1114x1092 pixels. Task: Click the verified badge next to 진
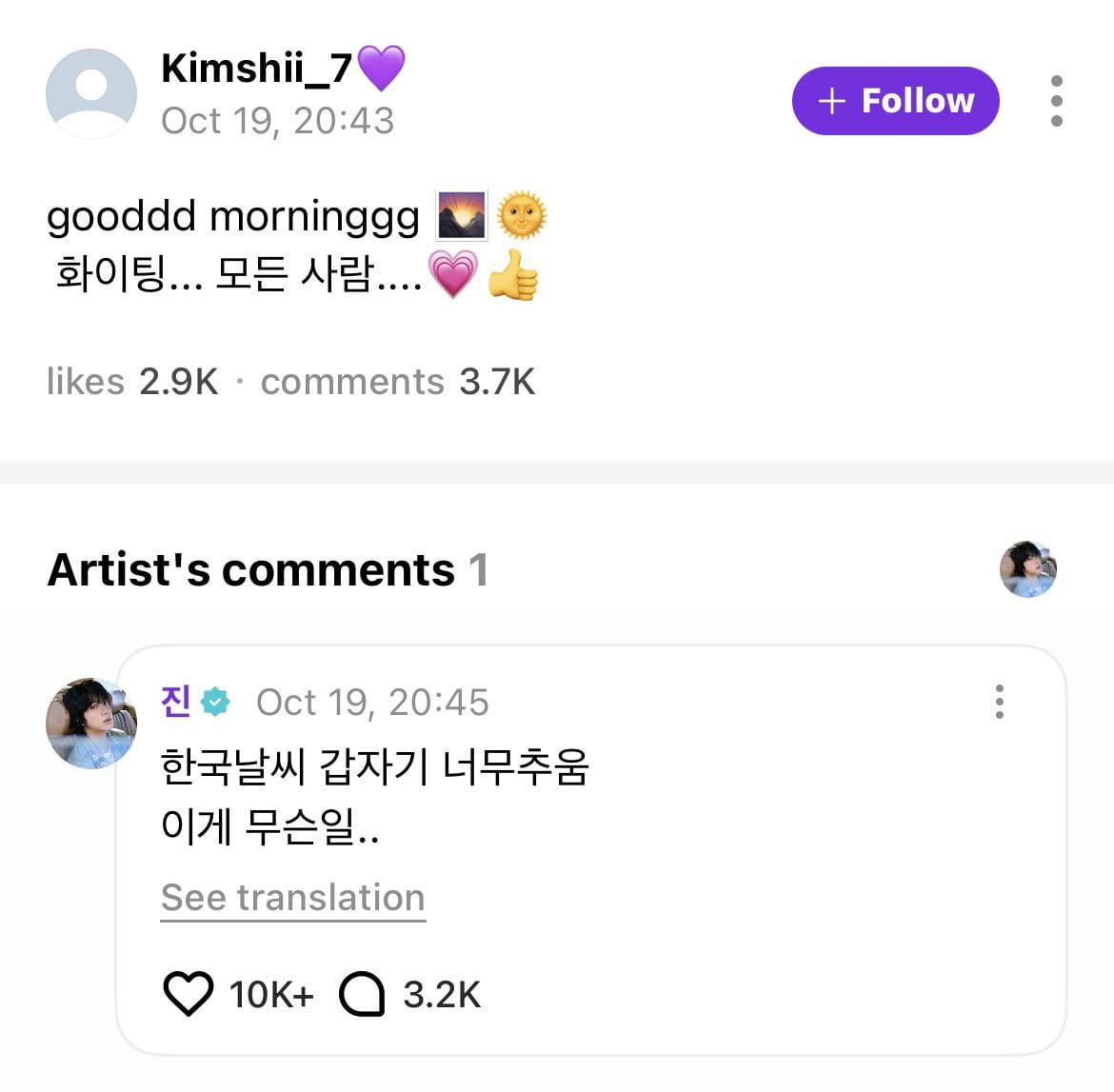click(x=217, y=703)
